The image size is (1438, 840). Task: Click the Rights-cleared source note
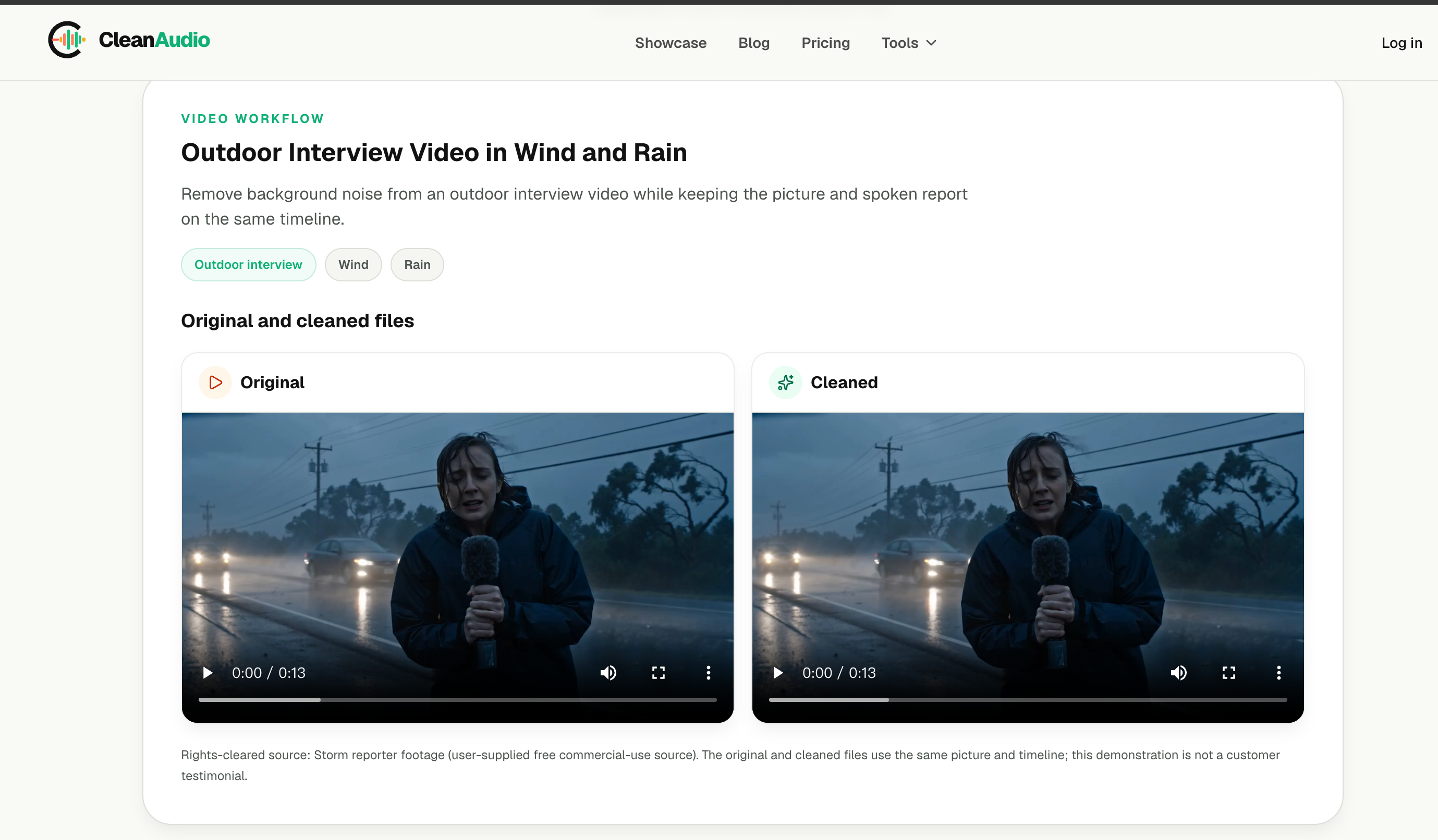[730, 765]
